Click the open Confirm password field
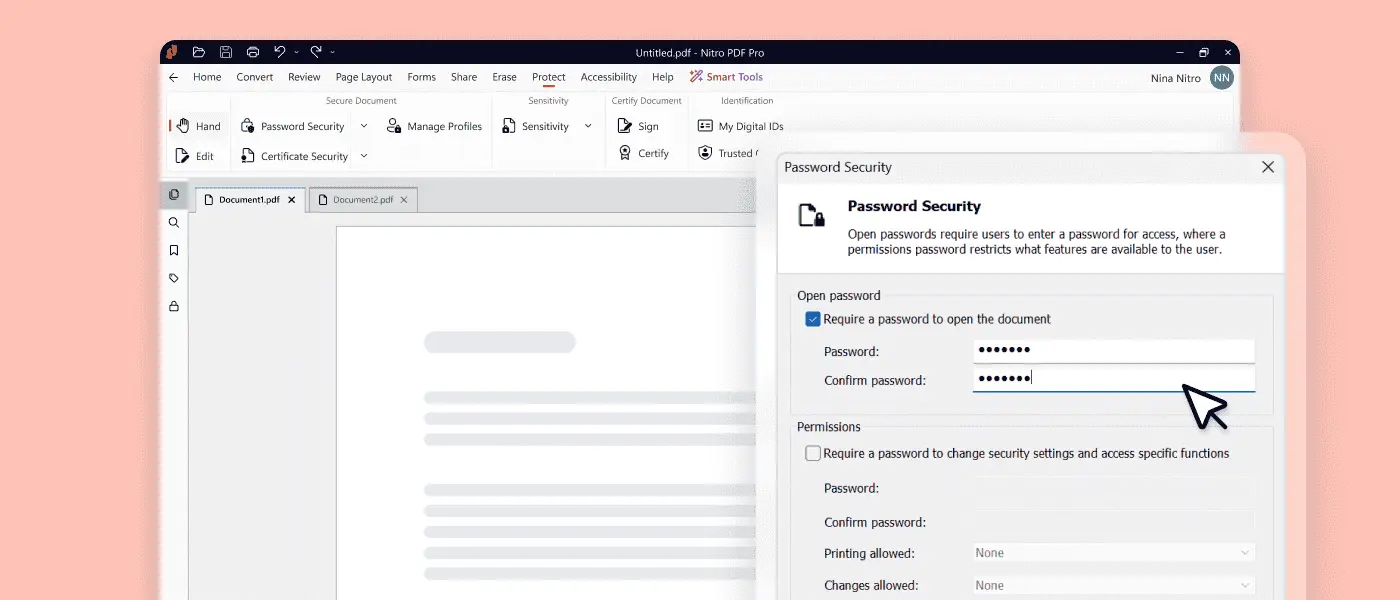Image resolution: width=1400 pixels, height=600 pixels. click(x=1114, y=379)
